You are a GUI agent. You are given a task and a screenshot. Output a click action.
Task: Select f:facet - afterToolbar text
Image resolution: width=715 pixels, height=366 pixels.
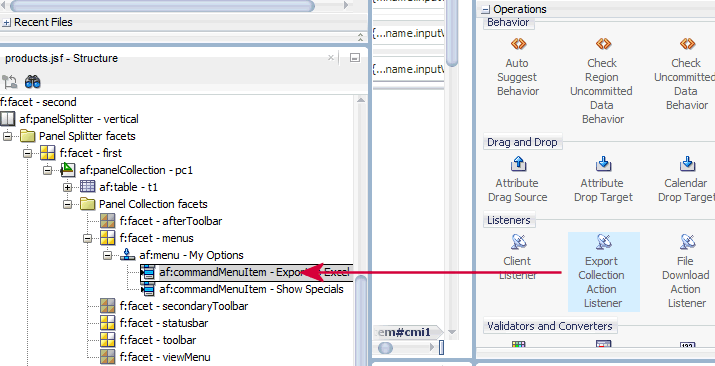tap(171, 221)
